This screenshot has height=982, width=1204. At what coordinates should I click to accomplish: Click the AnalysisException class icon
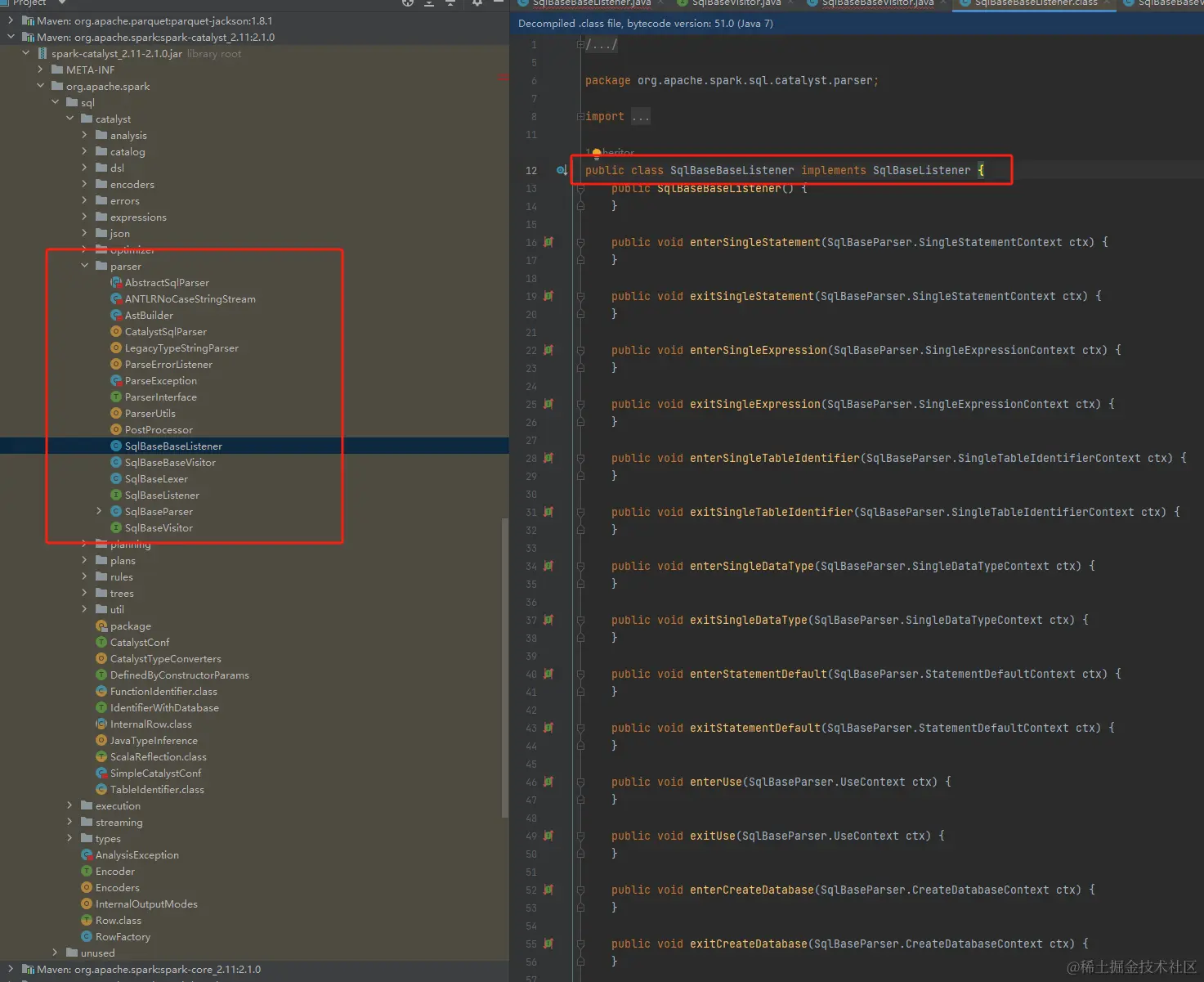(87, 855)
